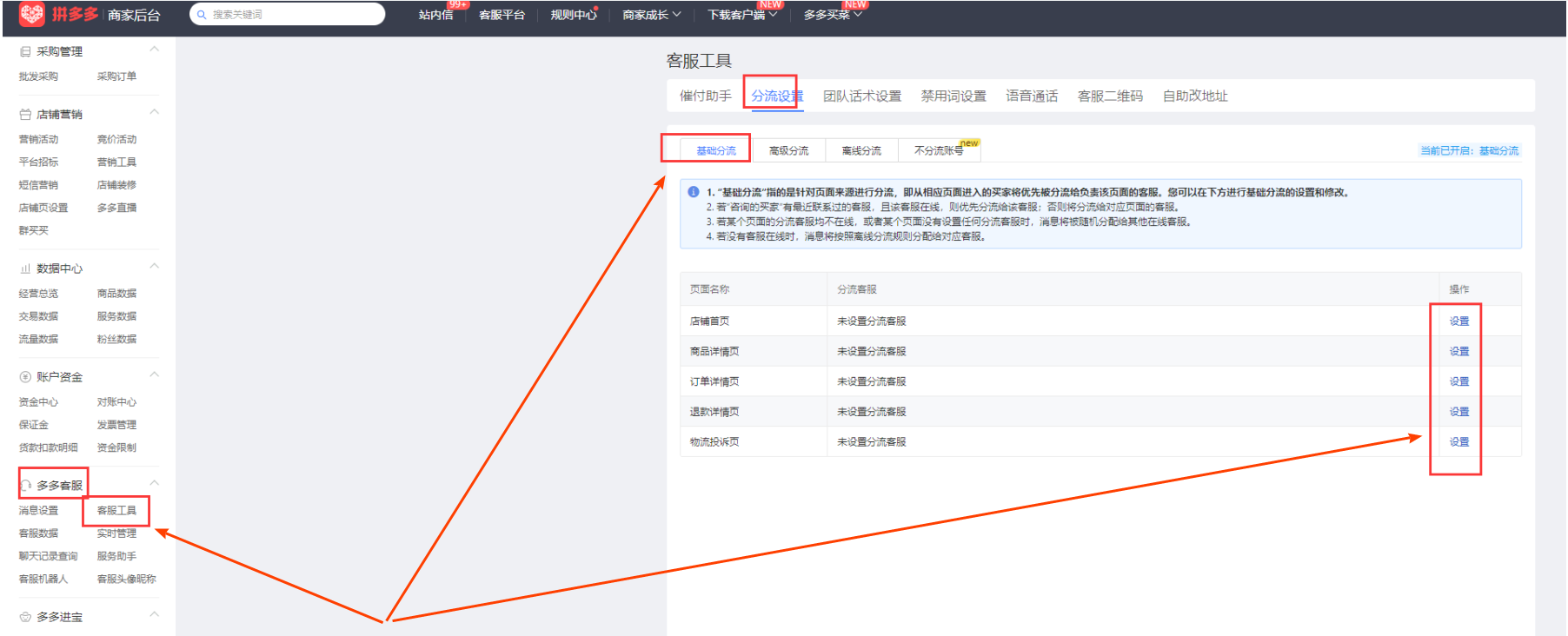Select the 离线分流 sub-tab
1568x636 pixels.
click(861, 151)
